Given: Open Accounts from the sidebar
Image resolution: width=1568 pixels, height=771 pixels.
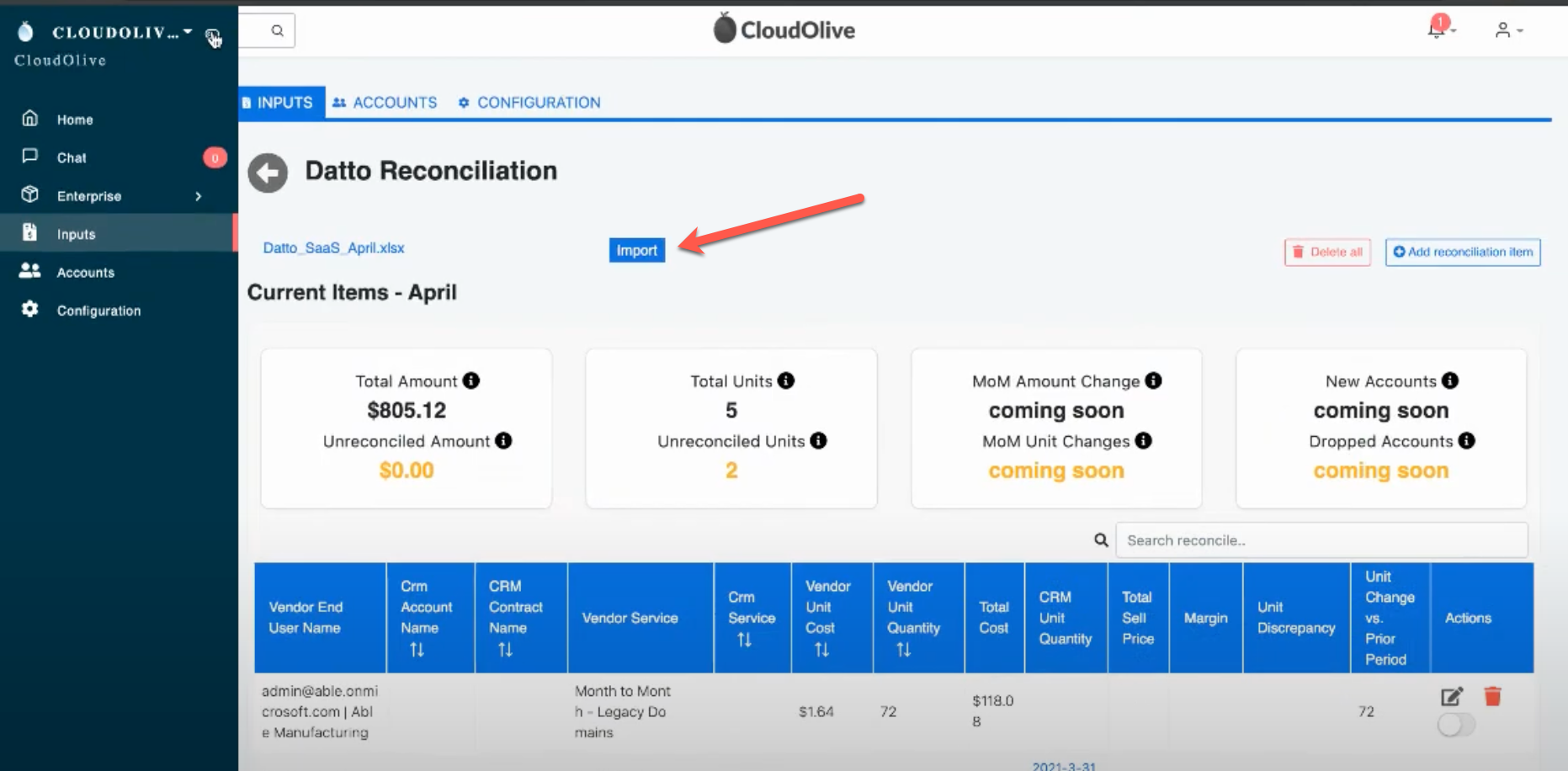Looking at the screenshot, I should coord(86,272).
